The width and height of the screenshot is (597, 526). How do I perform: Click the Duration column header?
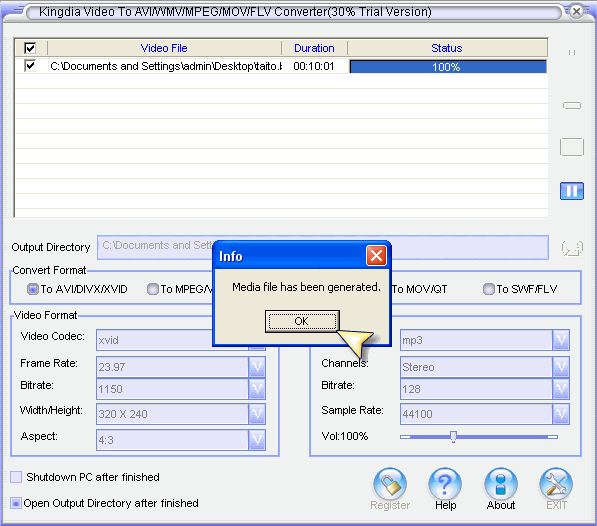point(314,48)
